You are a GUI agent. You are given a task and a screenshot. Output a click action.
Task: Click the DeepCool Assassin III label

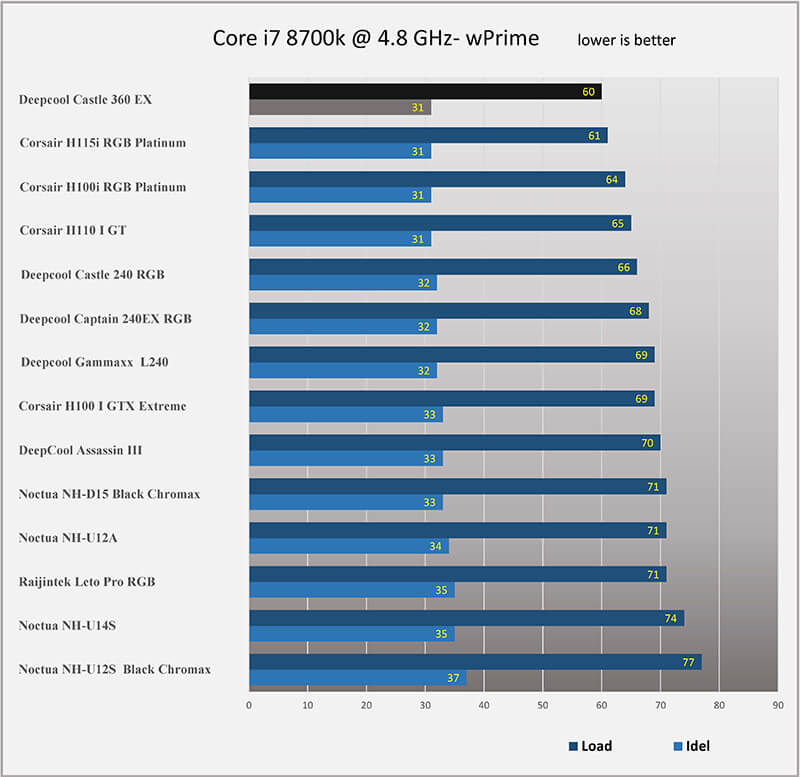(x=80, y=450)
